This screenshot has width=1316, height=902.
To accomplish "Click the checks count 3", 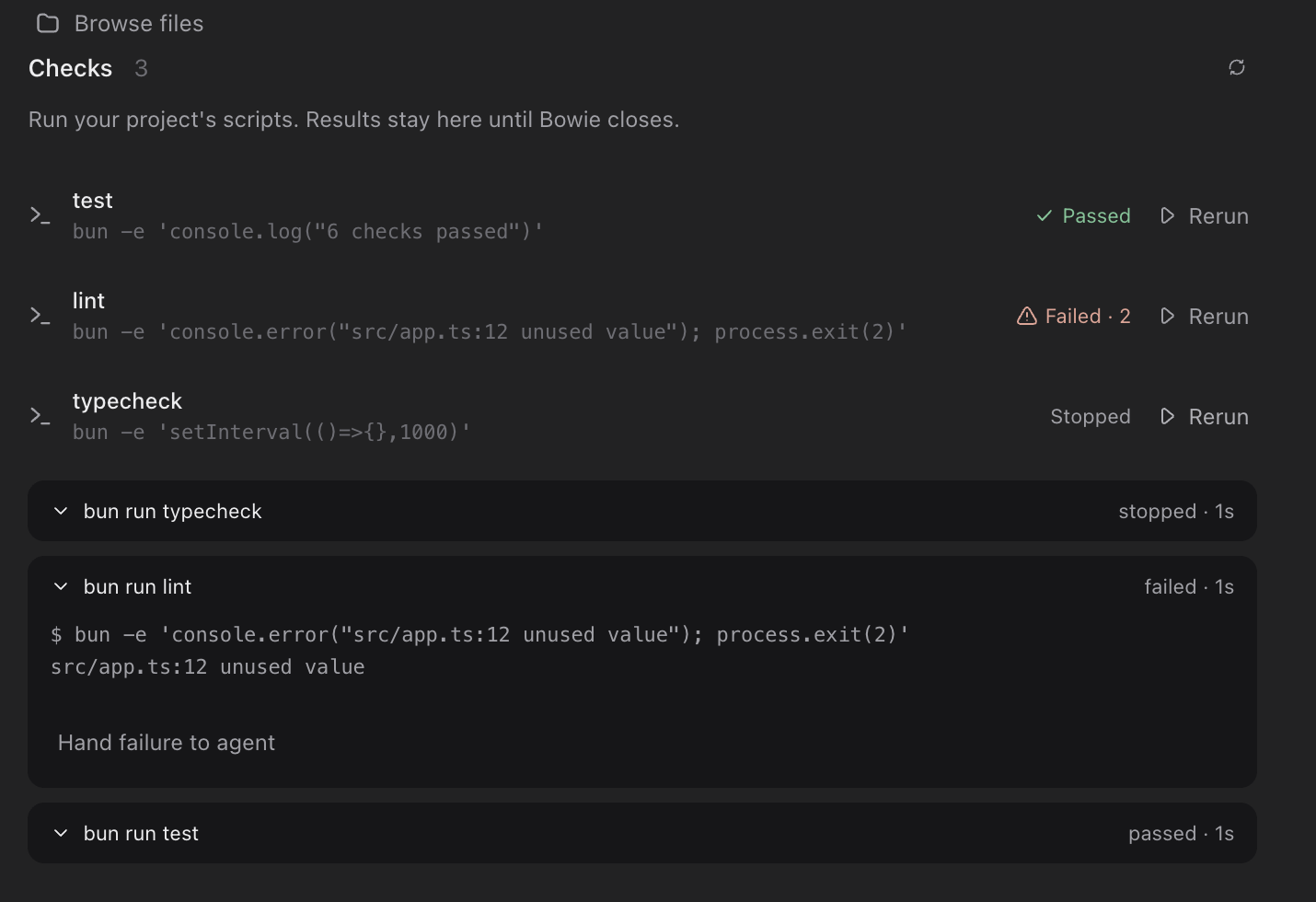I will [x=141, y=68].
